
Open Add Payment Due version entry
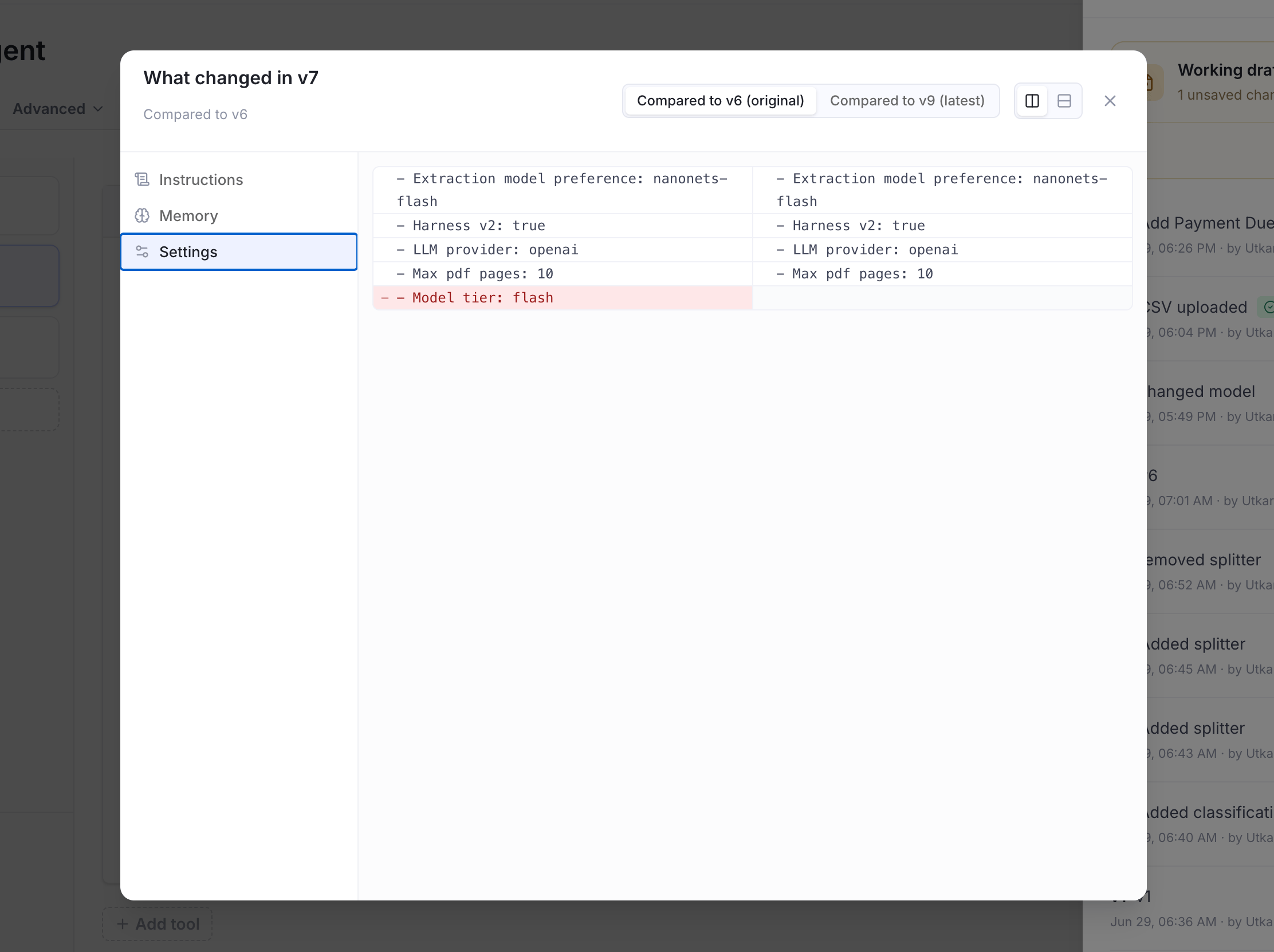click(1209, 234)
